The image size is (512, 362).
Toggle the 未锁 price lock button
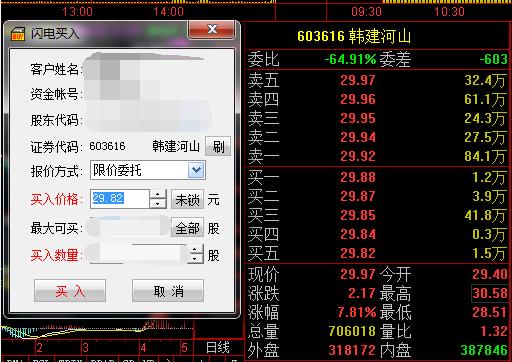point(187,199)
